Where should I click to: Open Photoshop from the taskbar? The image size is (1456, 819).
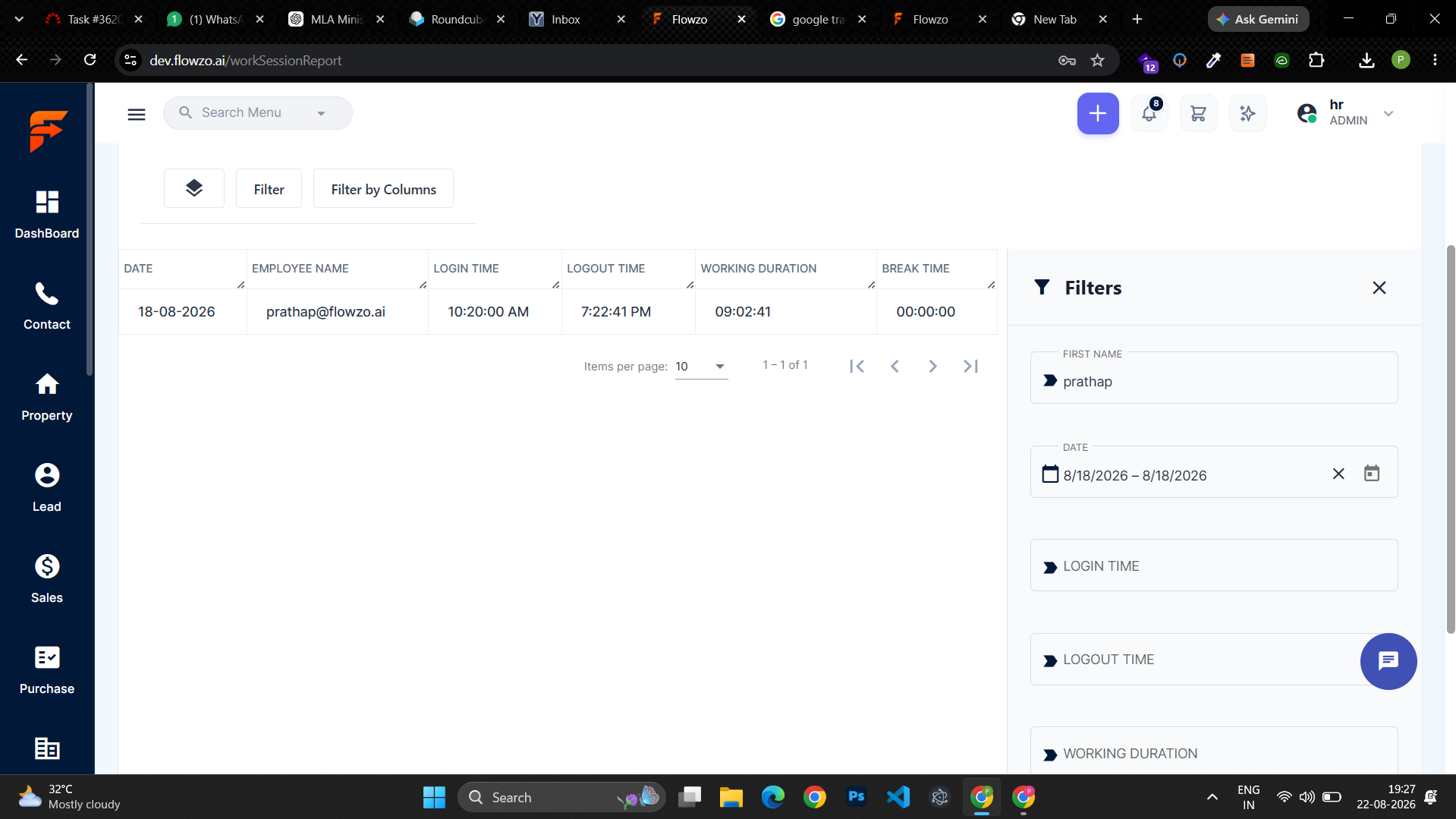point(856,797)
